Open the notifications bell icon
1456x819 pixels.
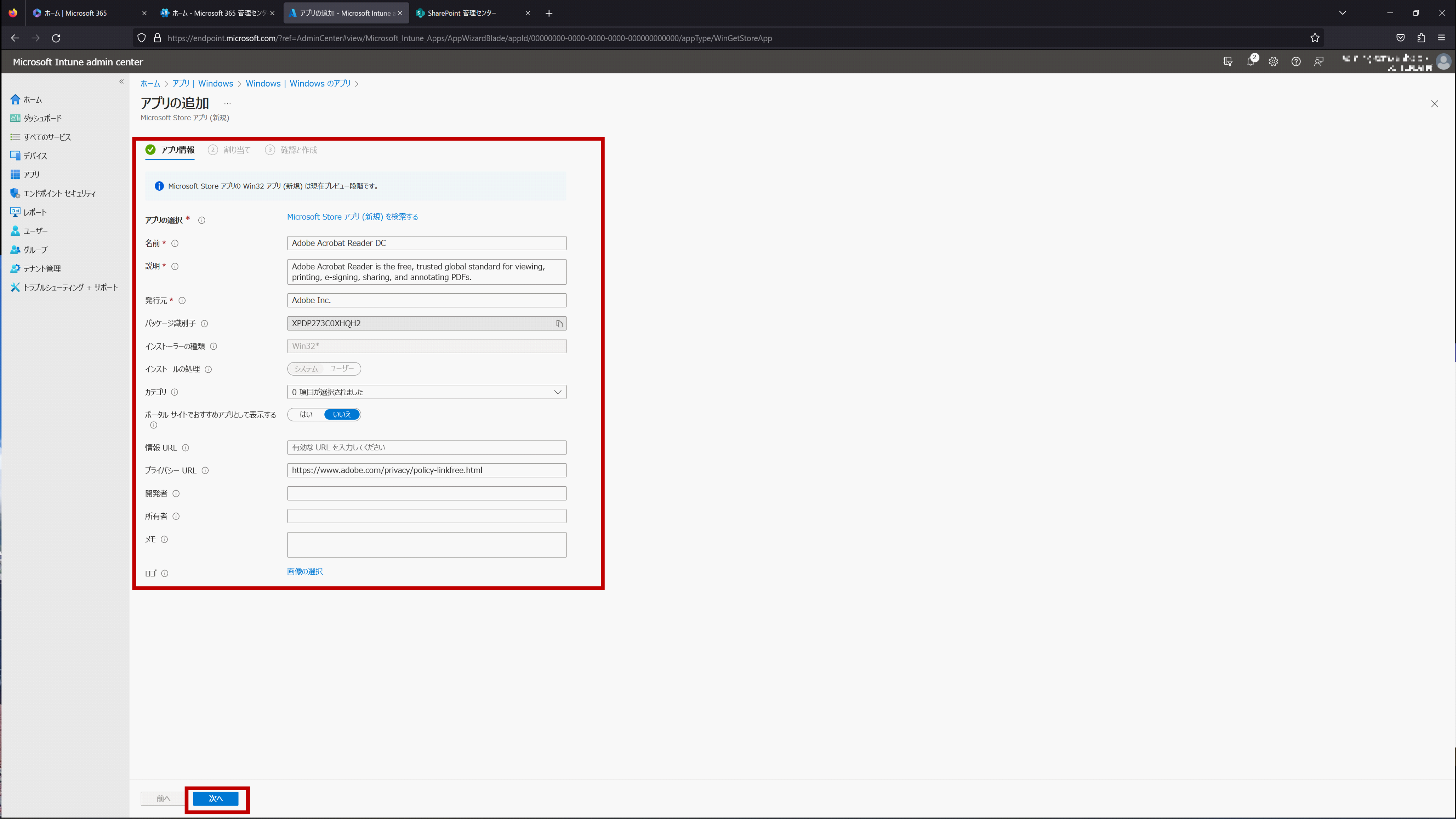tap(1251, 61)
